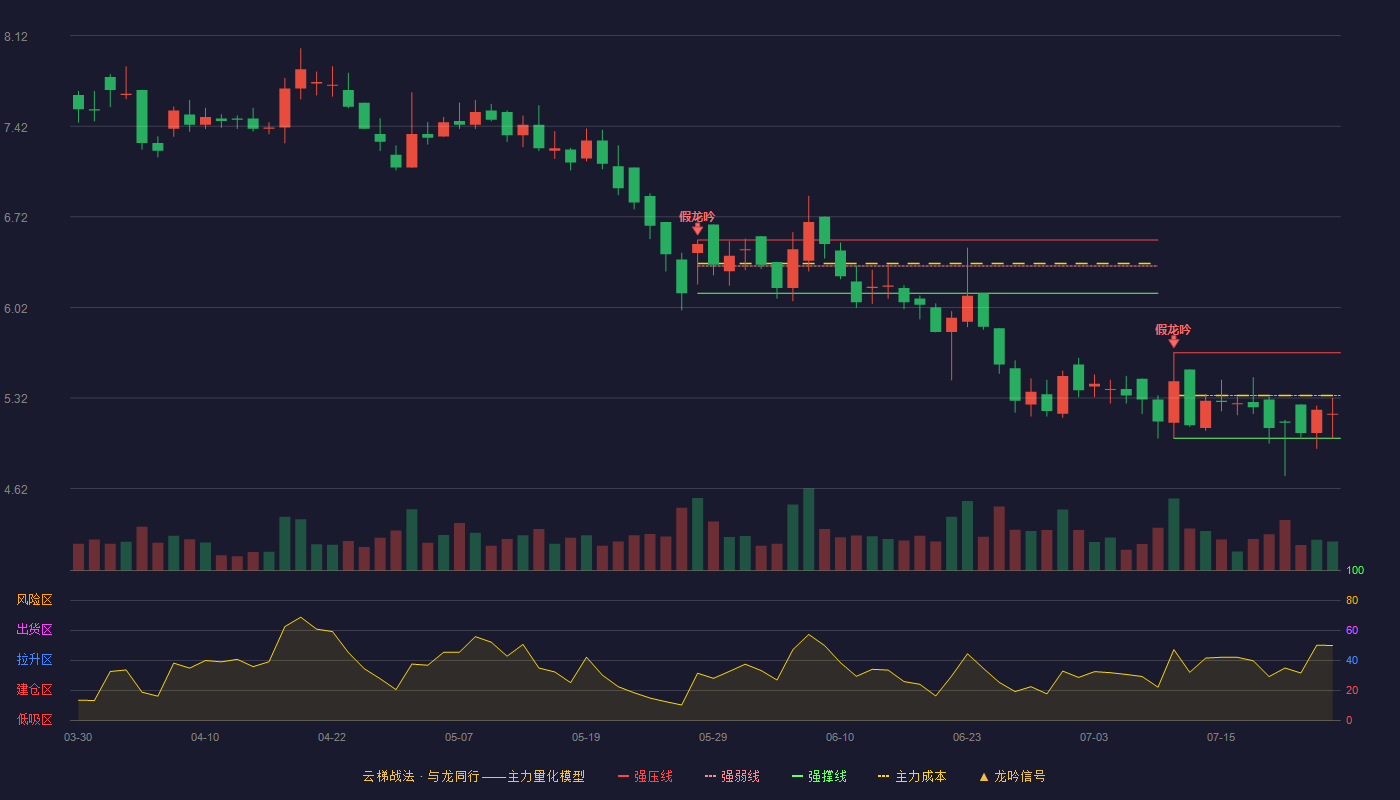The width and height of the screenshot is (1400, 800).
Task: Click the tallest volume bar near 06-10
Action: click(x=808, y=529)
